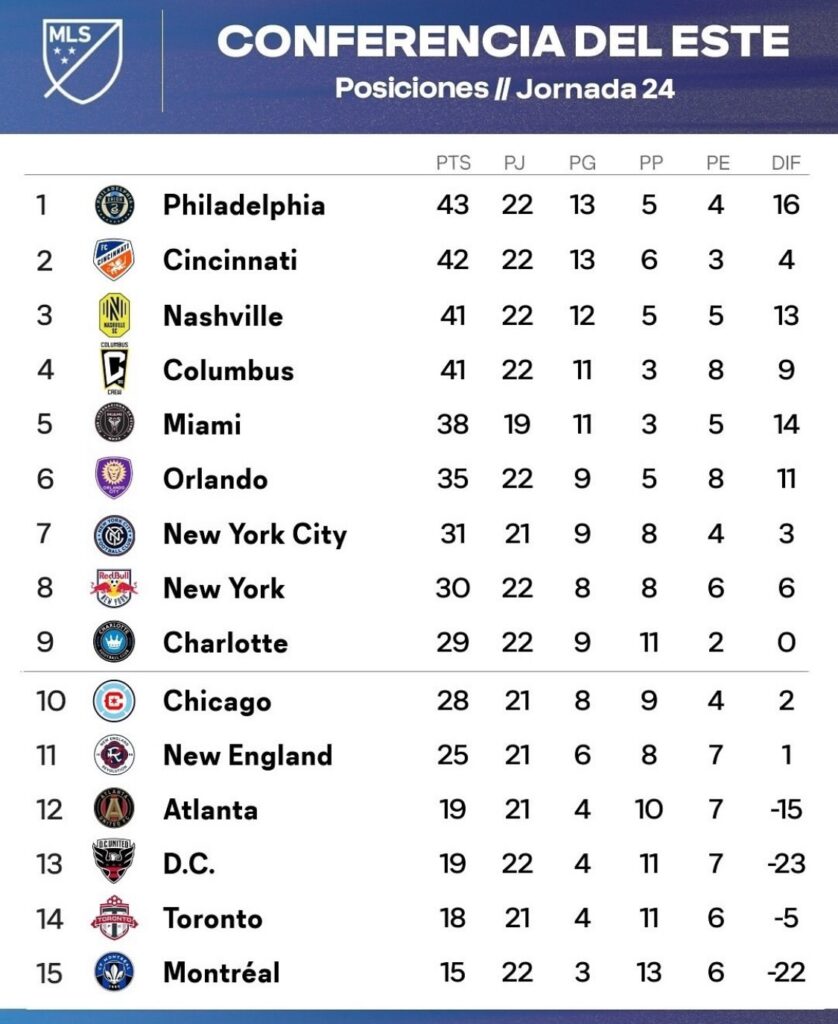Click the DIF column header
Viewport: 838px width, 1024px height.
click(x=786, y=163)
